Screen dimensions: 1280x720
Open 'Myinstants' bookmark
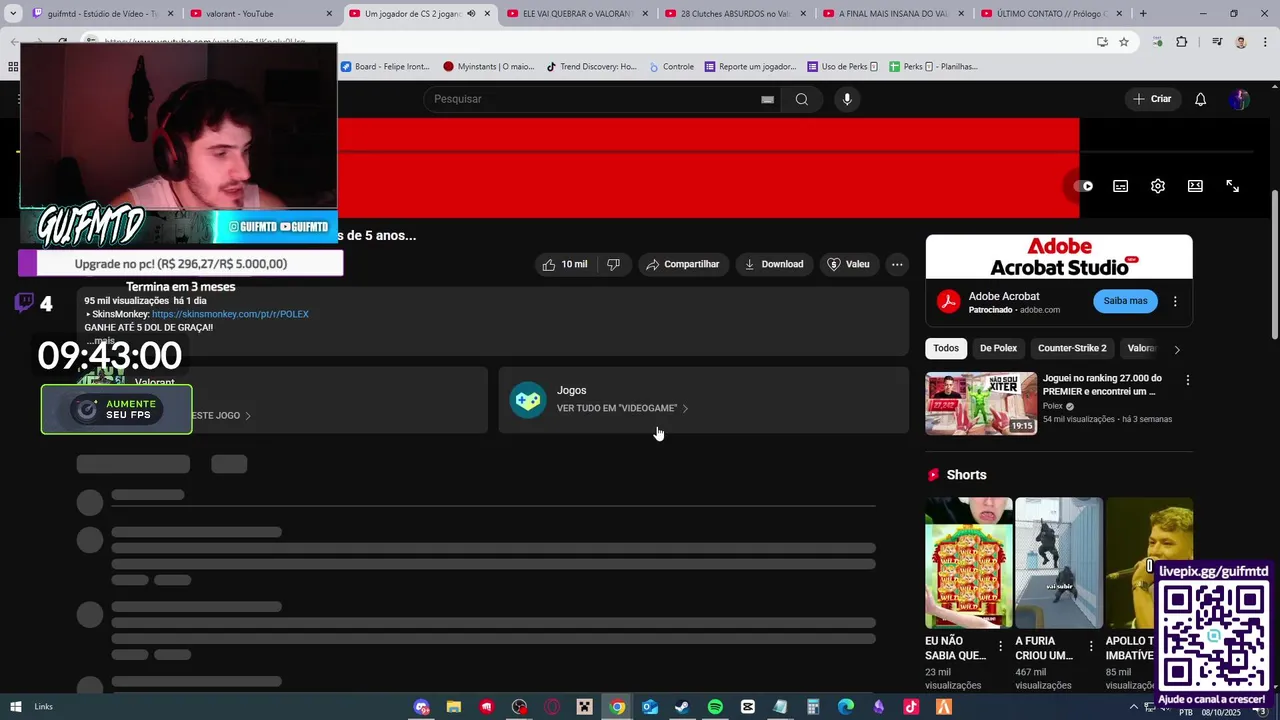pos(489,67)
